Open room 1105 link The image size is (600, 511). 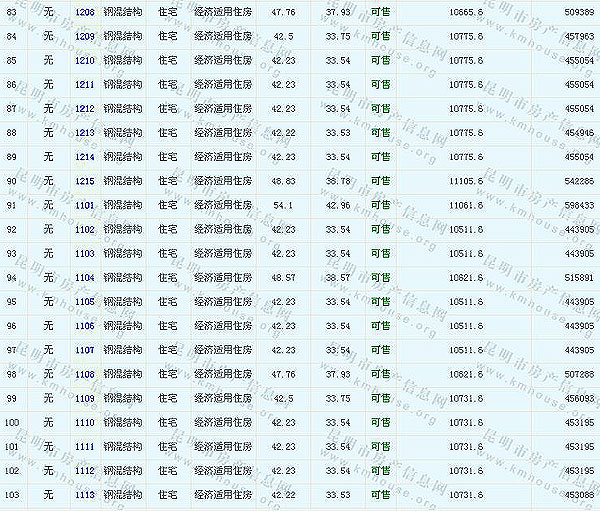pyautogui.click(x=85, y=301)
